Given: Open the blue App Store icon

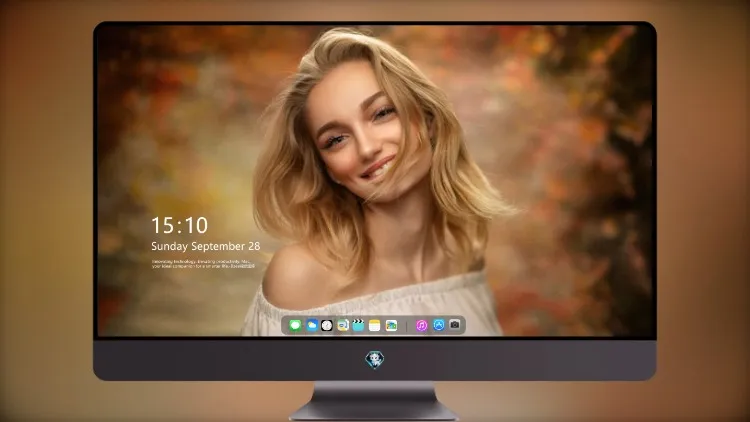Looking at the screenshot, I should coord(439,325).
